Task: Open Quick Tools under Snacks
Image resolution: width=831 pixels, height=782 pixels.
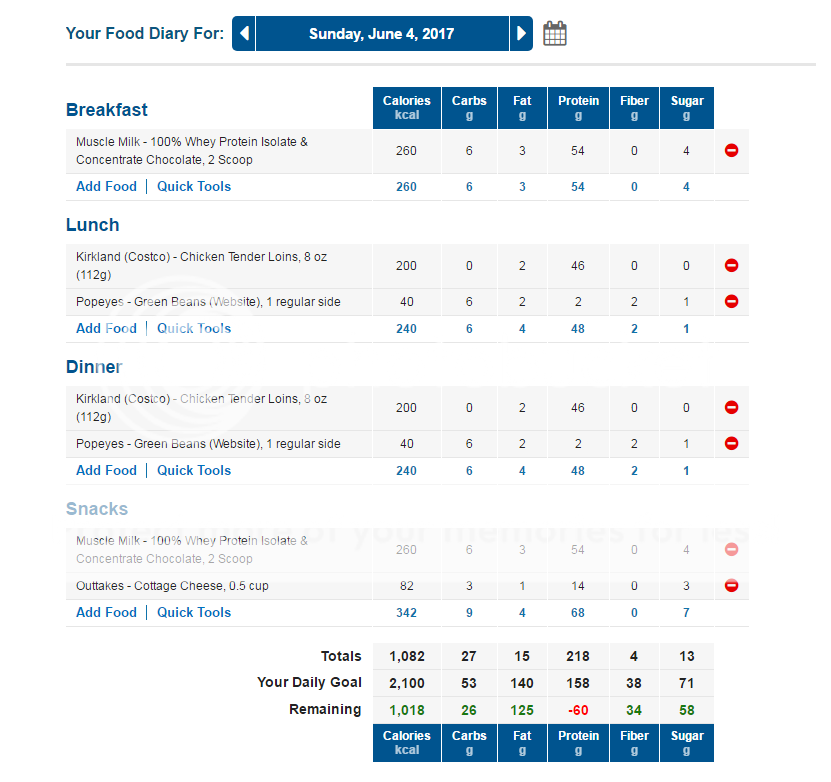Action: click(194, 613)
